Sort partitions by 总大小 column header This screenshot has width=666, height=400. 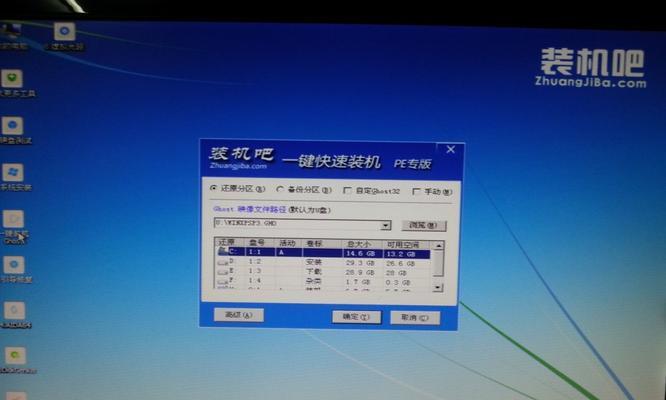(x=358, y=243)
